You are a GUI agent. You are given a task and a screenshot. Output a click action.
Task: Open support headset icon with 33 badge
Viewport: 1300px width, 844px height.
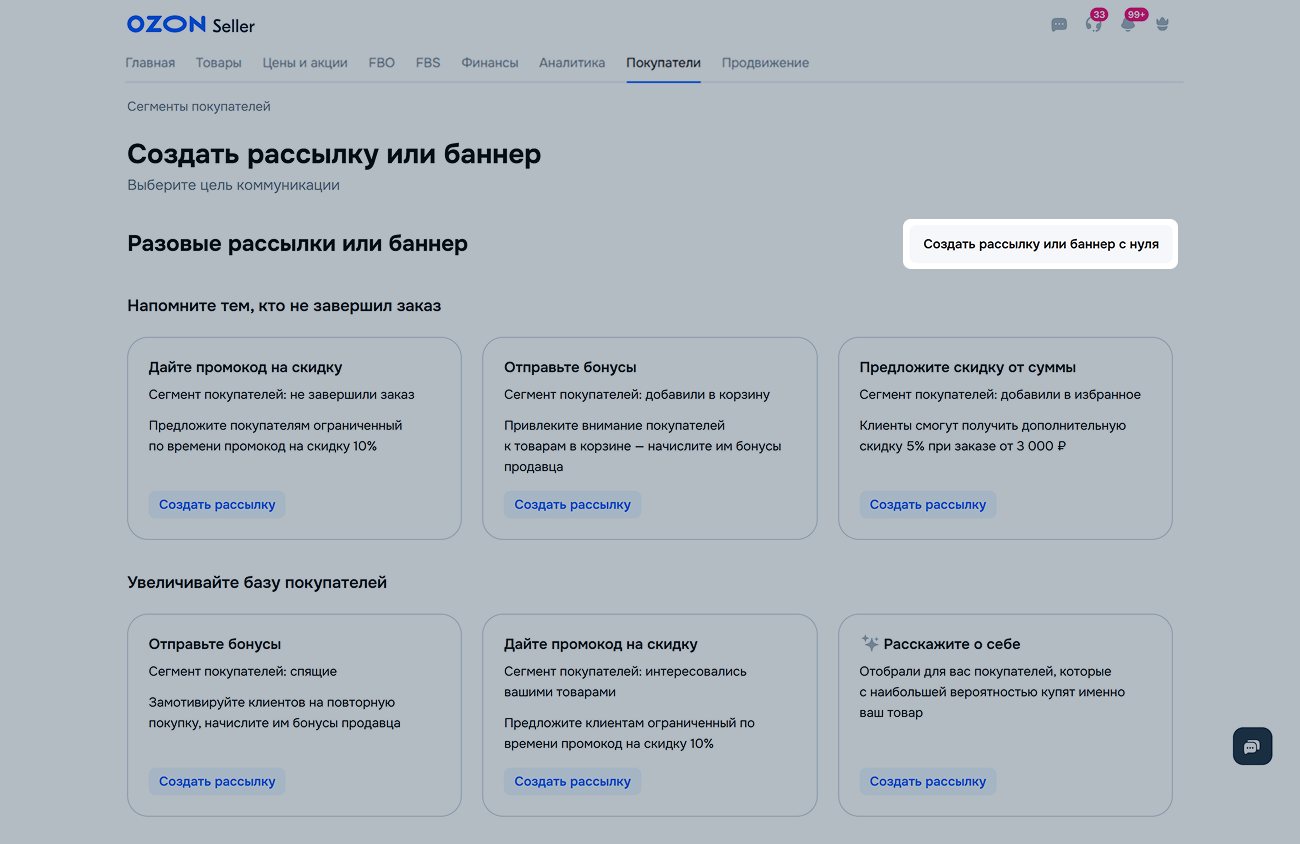[1093, 25]
